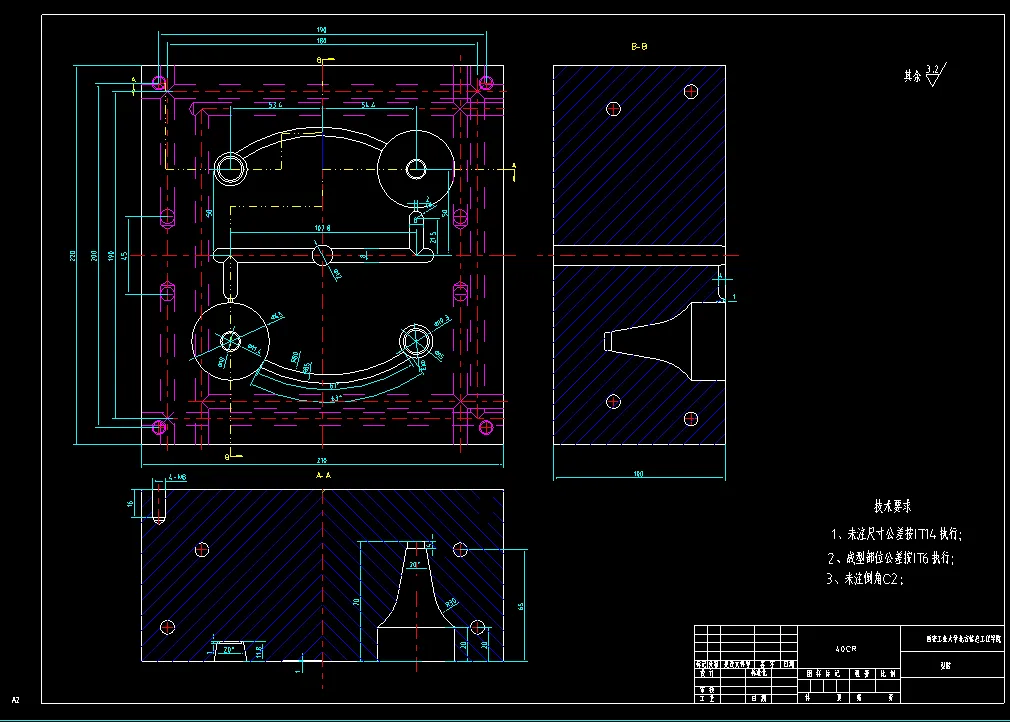This screenshot has height=722, width=1010.
Task: Select the R30 radius callout
Action: coord(451,603)
